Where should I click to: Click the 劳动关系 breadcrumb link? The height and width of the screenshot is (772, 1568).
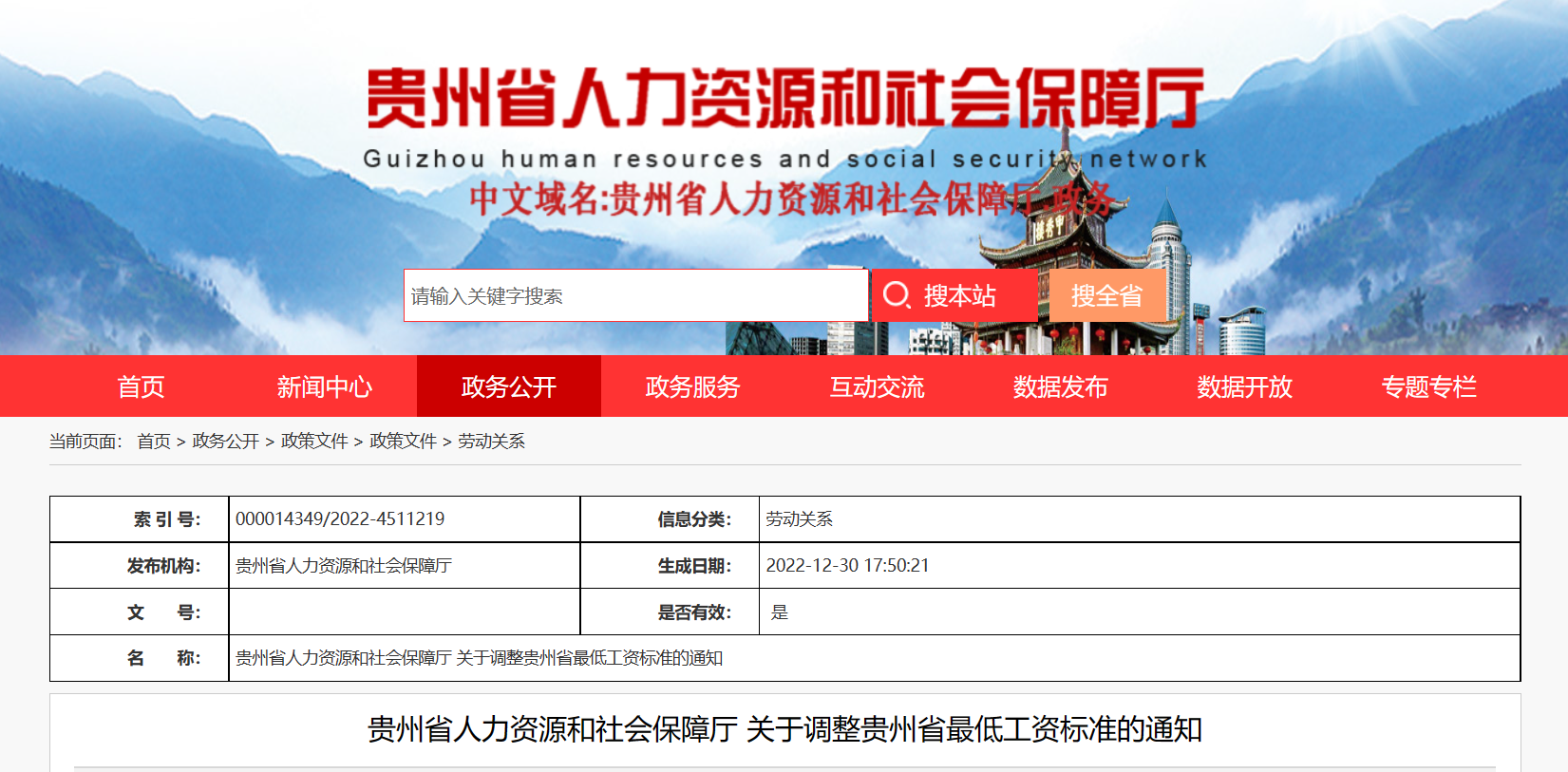(491, 442)
